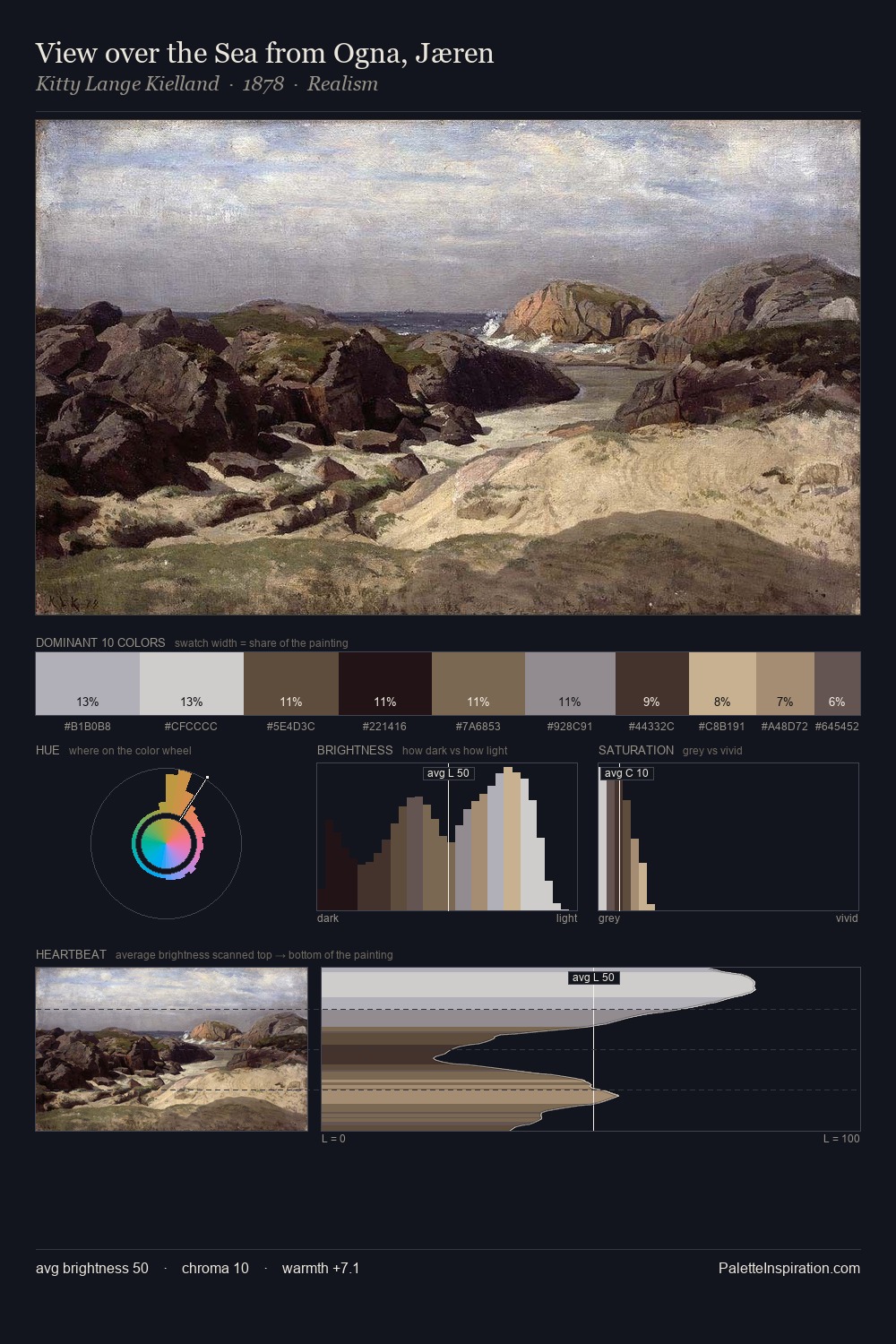Click the artist line 'Kitty Lange Kielland · 1878 · Realism'
The width and height of the screenshot is (896, 1344).
point(207,84)
